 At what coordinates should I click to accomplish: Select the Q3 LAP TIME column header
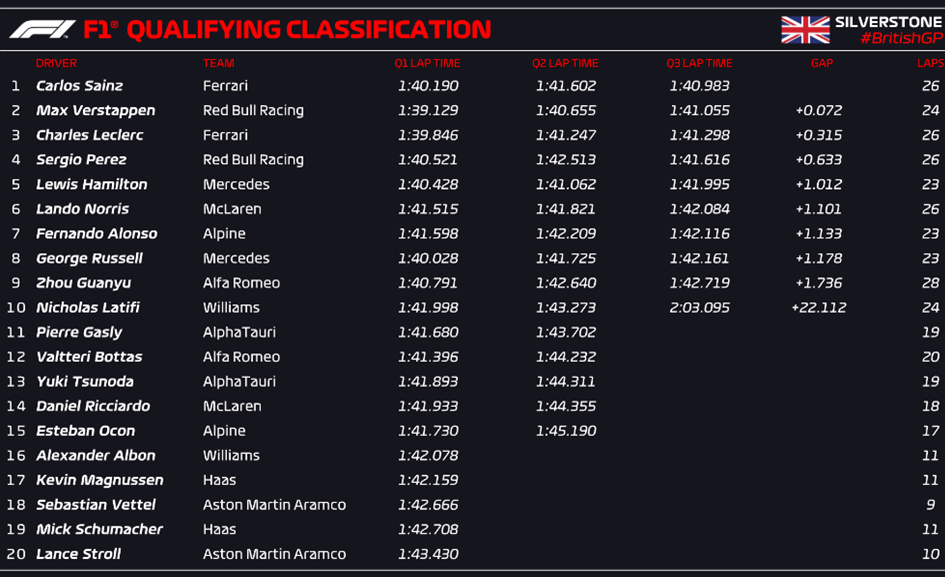coord(699,63)
